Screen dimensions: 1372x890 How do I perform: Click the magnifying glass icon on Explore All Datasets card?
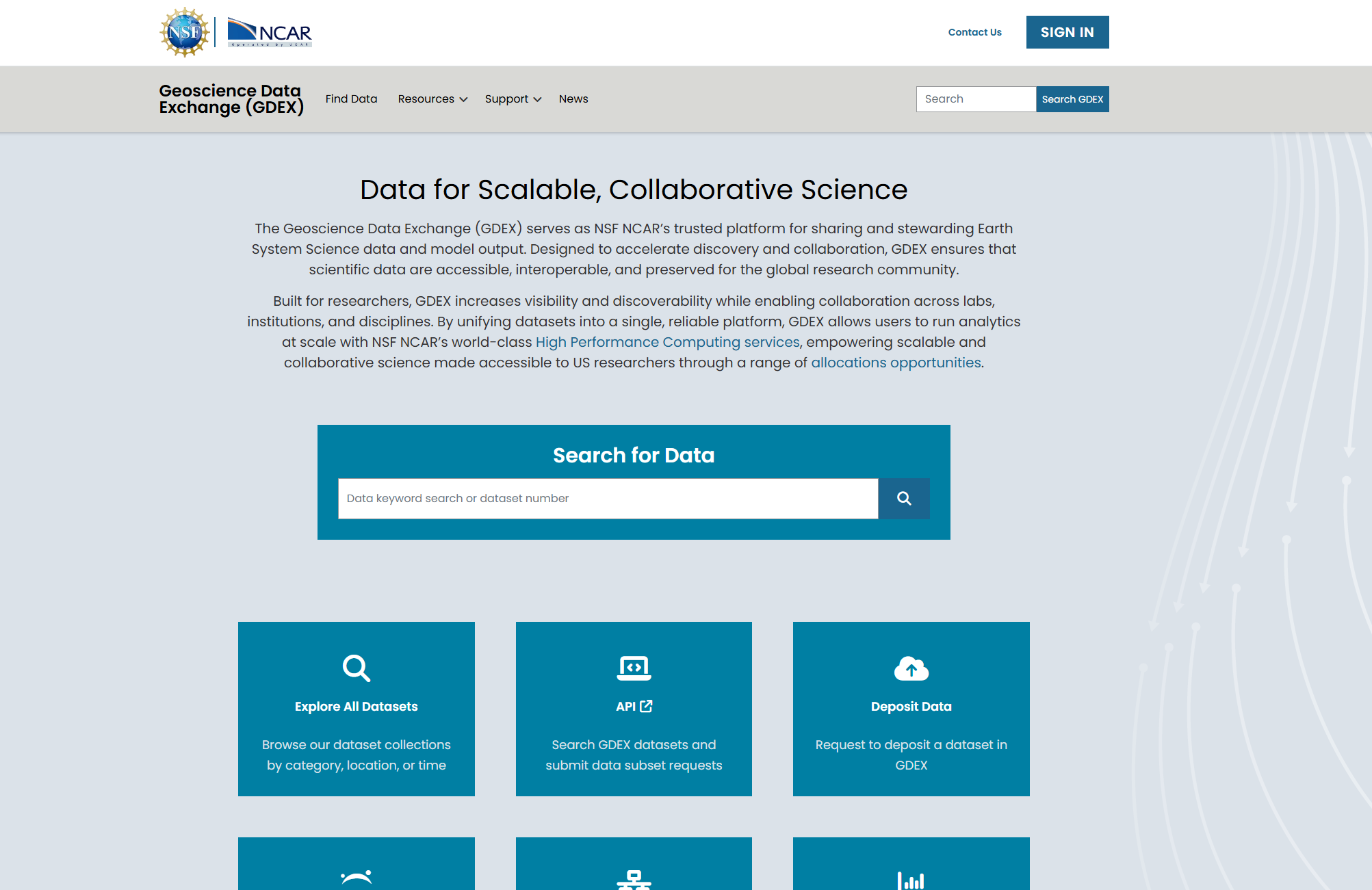[356, 668]
